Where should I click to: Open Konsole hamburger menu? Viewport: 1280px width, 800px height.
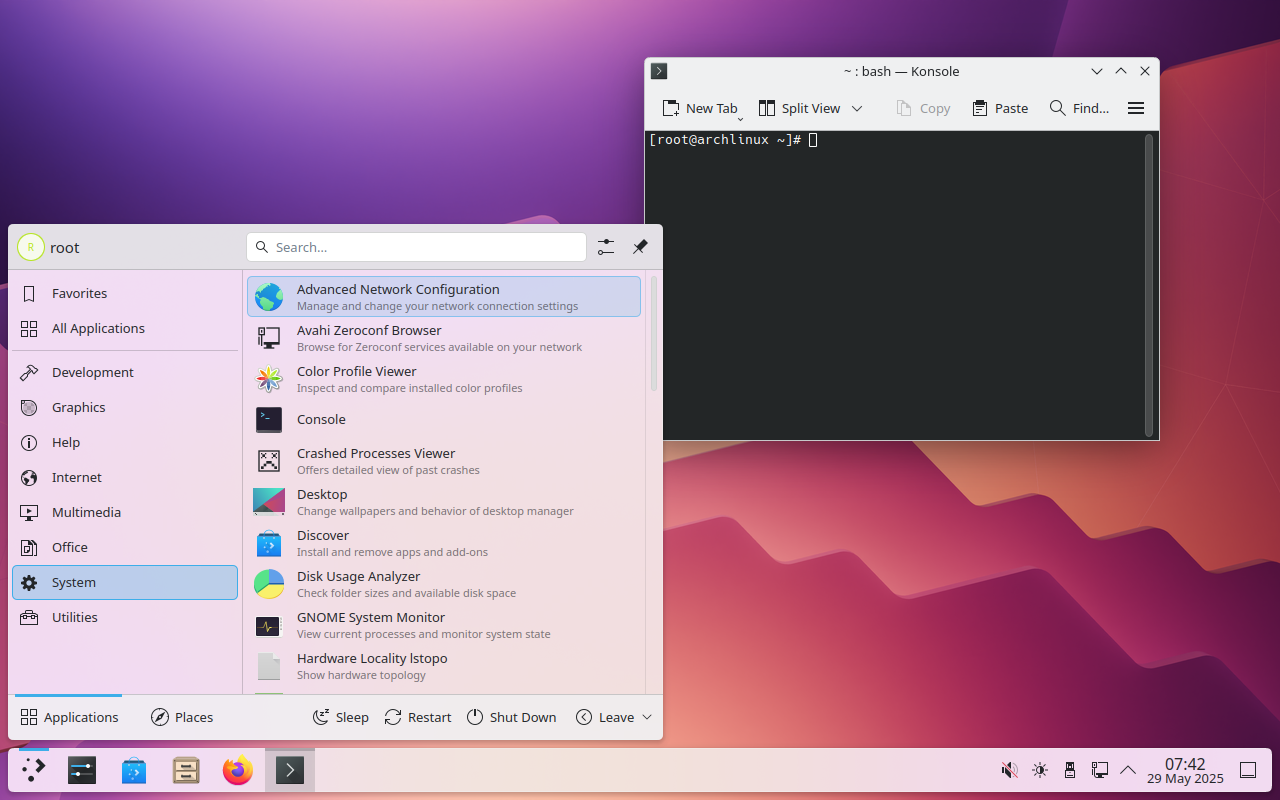coord(1136,108)
